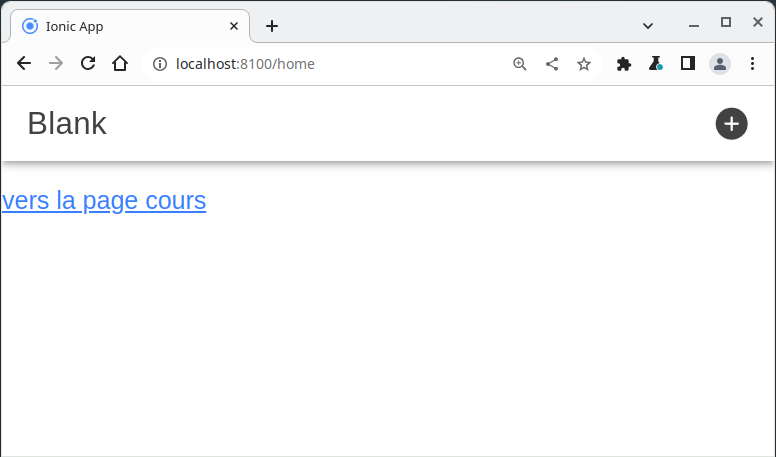Image resolution: width=776 pixels, height=457 pixels.
Task: Open the 'vers la page cours' link
Action: pos(104,201)
